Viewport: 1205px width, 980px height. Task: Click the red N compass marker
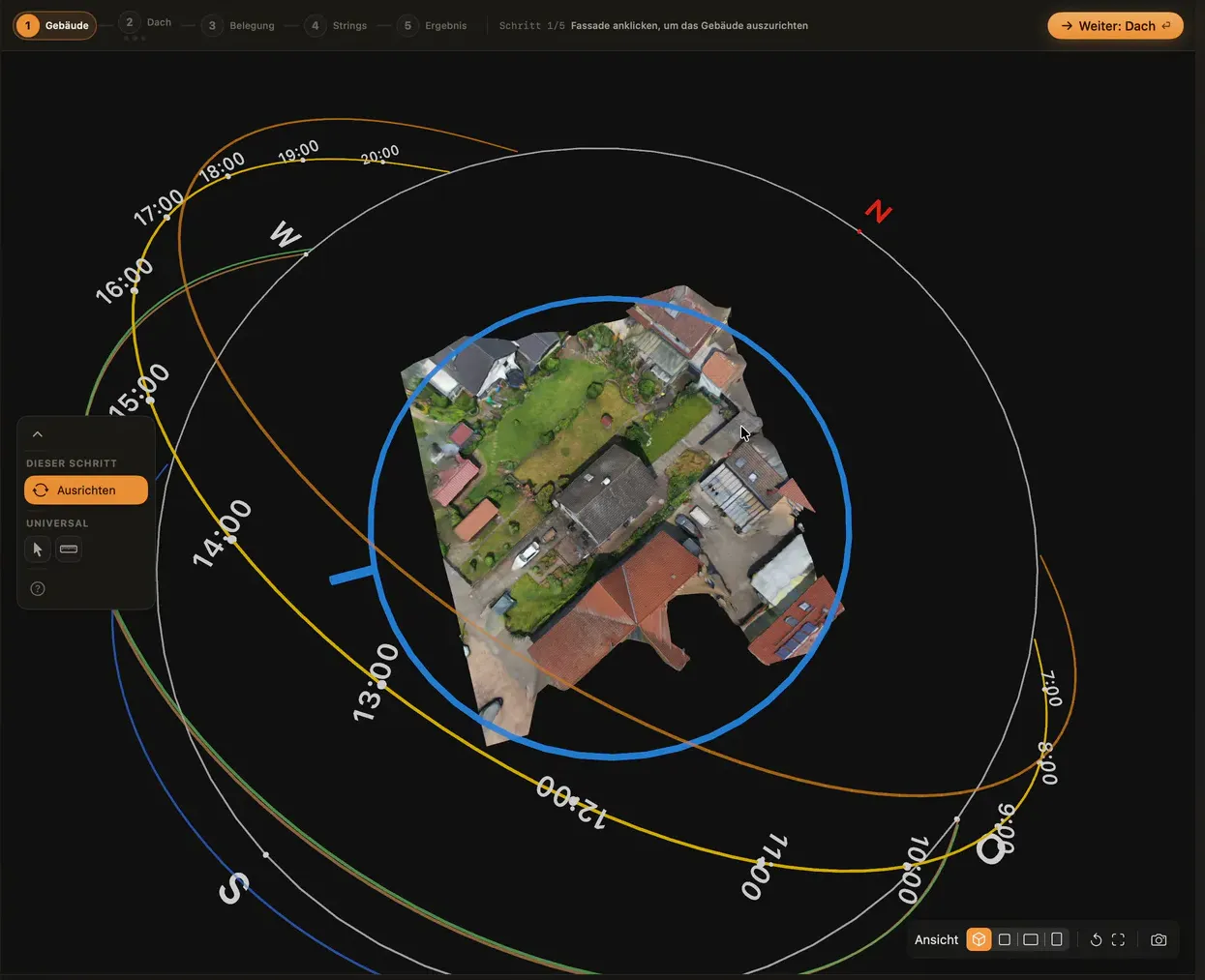878,211
